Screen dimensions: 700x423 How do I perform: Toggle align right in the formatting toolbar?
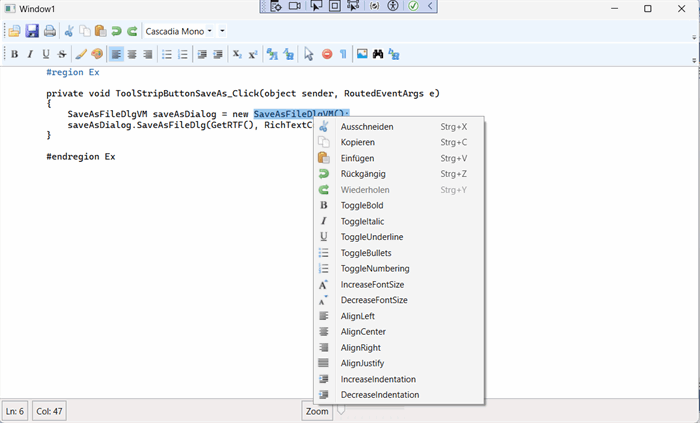[x=148, y=54]
